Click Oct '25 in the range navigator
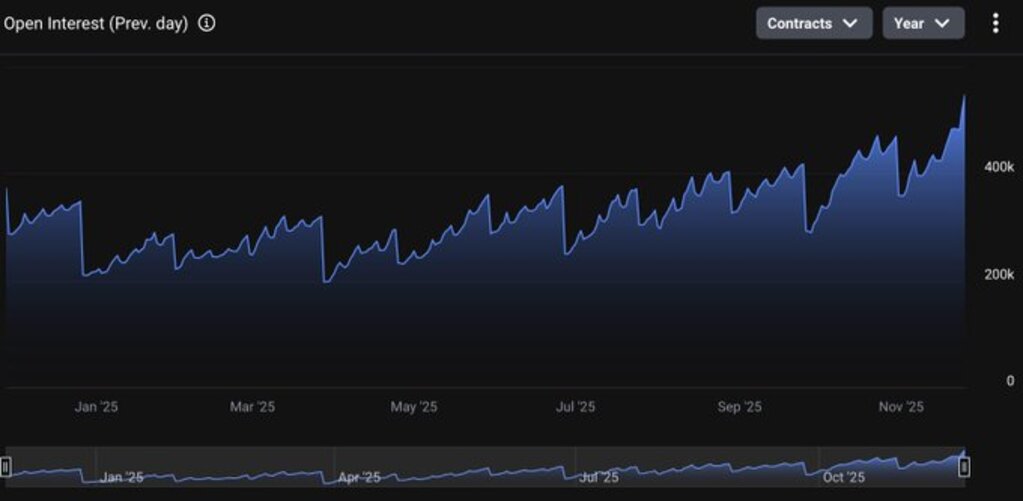The height and width of the screenshot is (501, 1023). point(844,478)
